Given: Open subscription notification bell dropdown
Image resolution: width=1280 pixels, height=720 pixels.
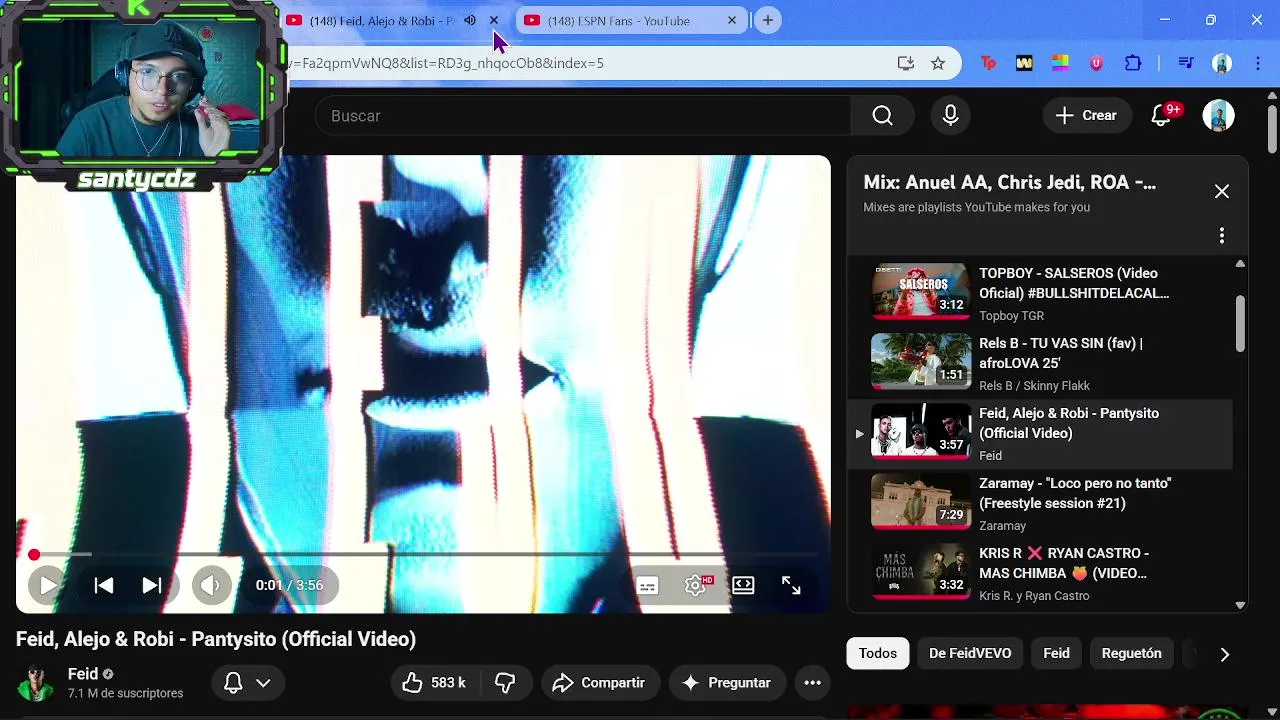Looking at the screenshot, I should (248, 683).
